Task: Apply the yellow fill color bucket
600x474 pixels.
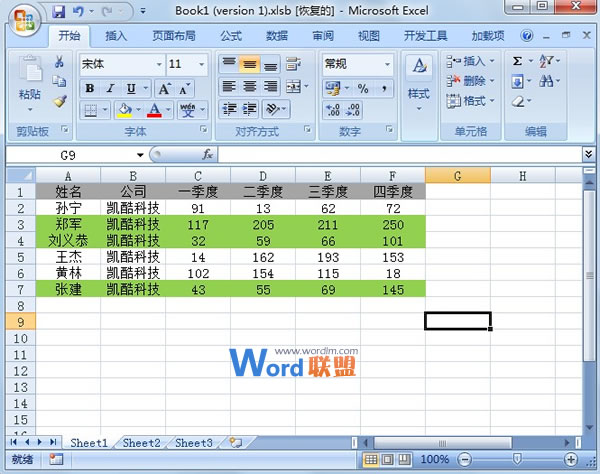Action: [x=125, y=111]
